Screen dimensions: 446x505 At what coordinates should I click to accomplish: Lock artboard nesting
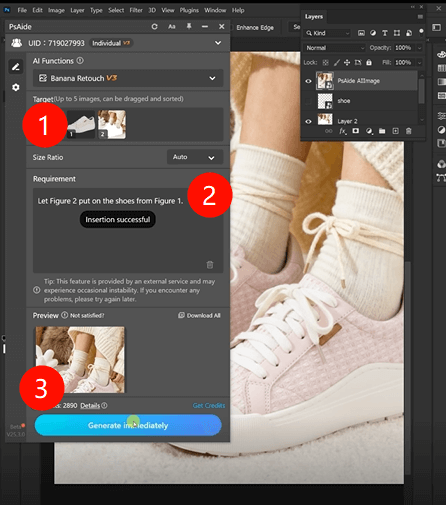(x=358, y=62)
